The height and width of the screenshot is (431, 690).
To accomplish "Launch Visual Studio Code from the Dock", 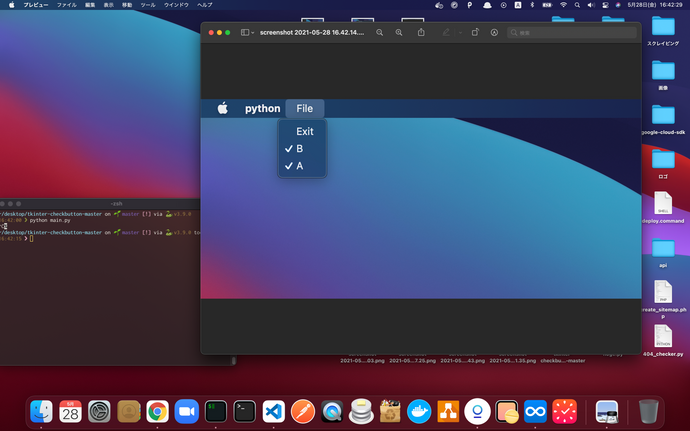I will [x=274, y=412].
